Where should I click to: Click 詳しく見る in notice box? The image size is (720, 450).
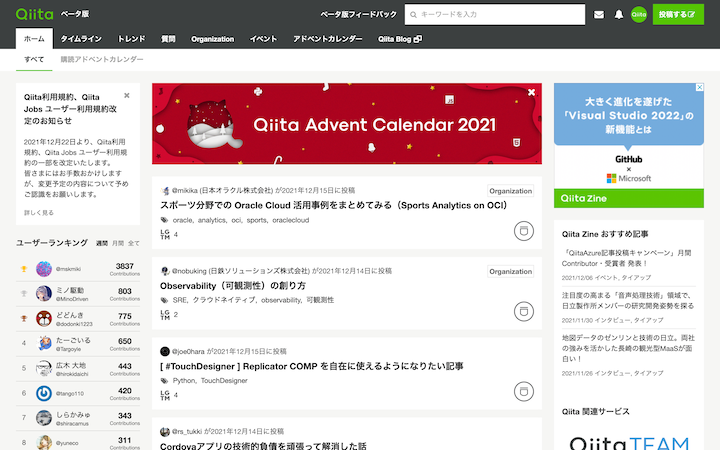click(39, 213)
